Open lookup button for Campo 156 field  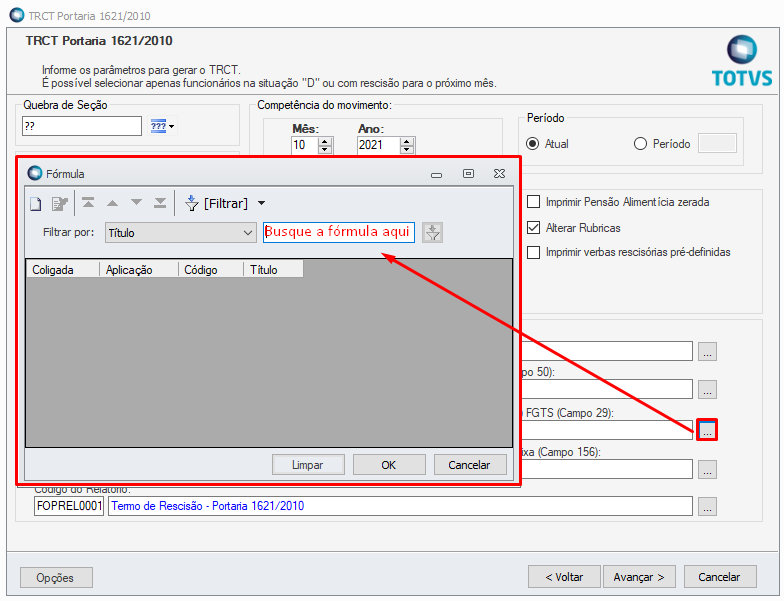707,470
